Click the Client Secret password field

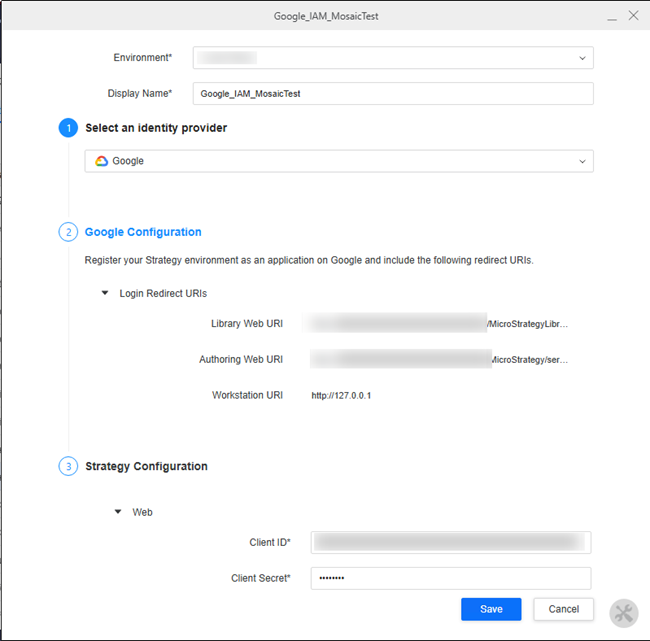pyautogui.click(x=450, y=578)
